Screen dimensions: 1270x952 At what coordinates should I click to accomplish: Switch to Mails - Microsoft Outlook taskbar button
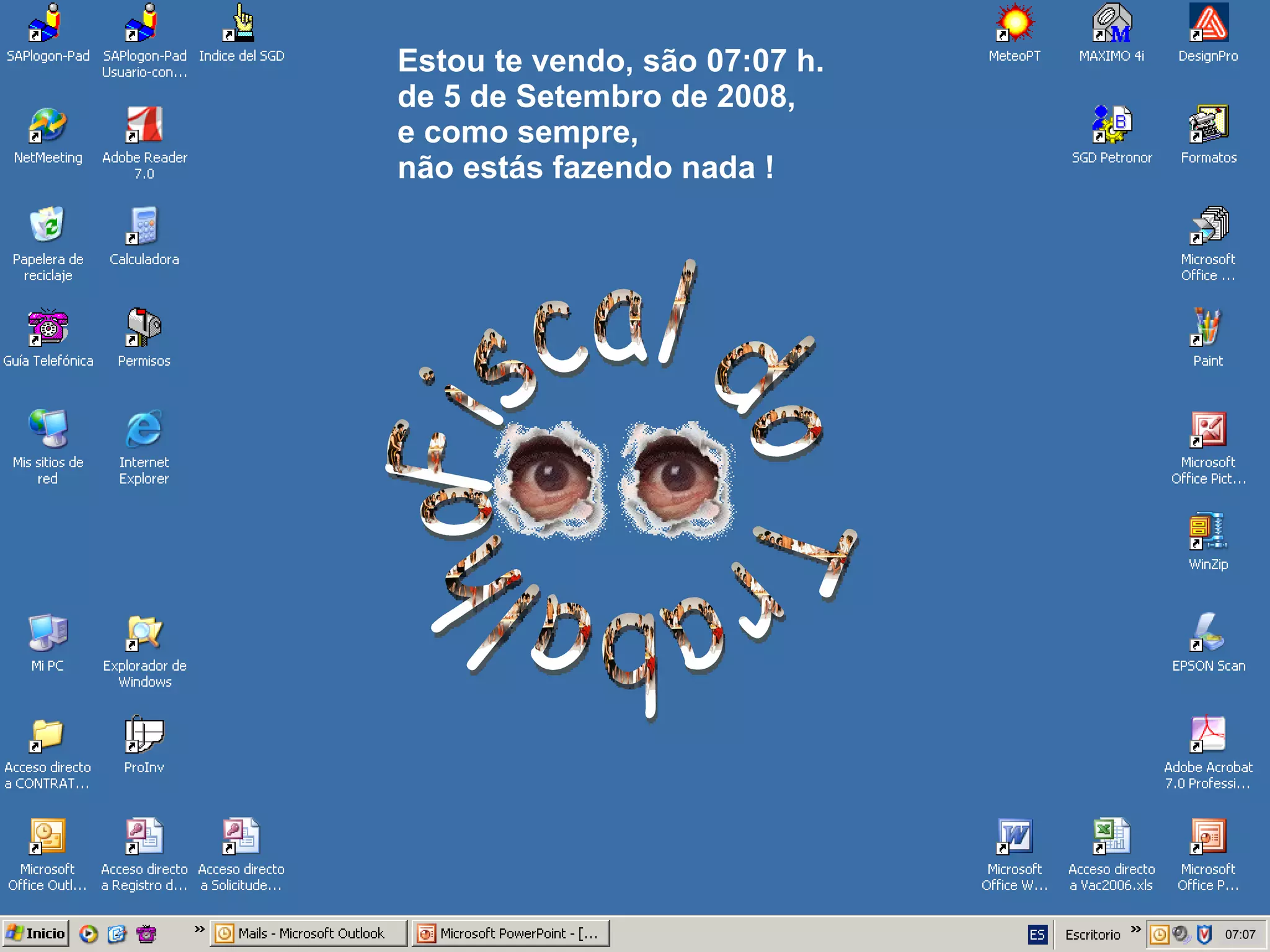[309, 933]
